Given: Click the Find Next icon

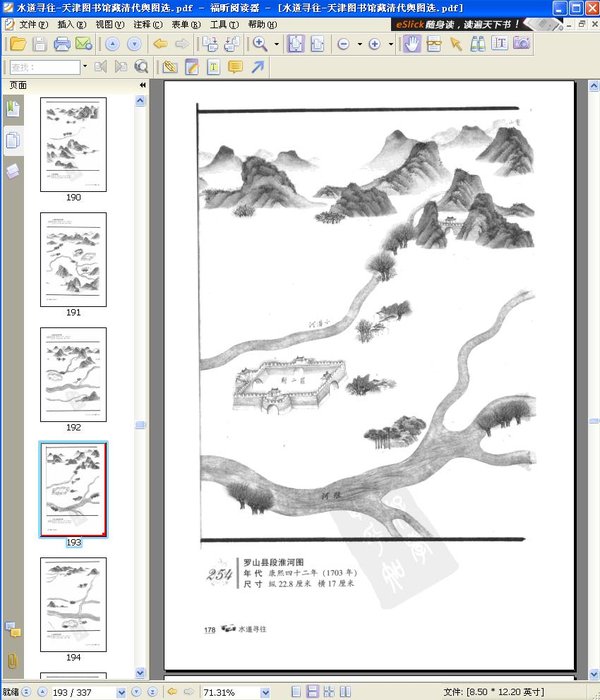Looking at the screenshot, I should pos(121,67).
